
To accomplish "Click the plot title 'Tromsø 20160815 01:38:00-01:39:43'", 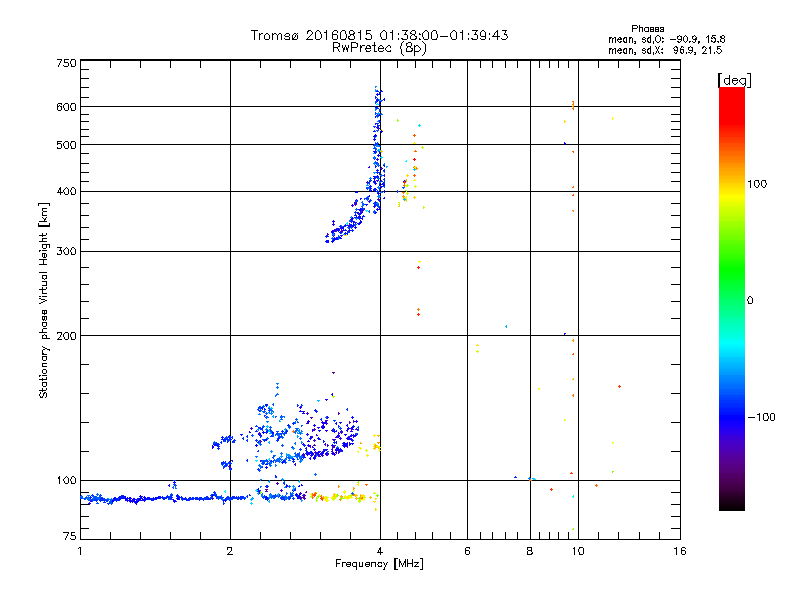I will click(379, 35).
